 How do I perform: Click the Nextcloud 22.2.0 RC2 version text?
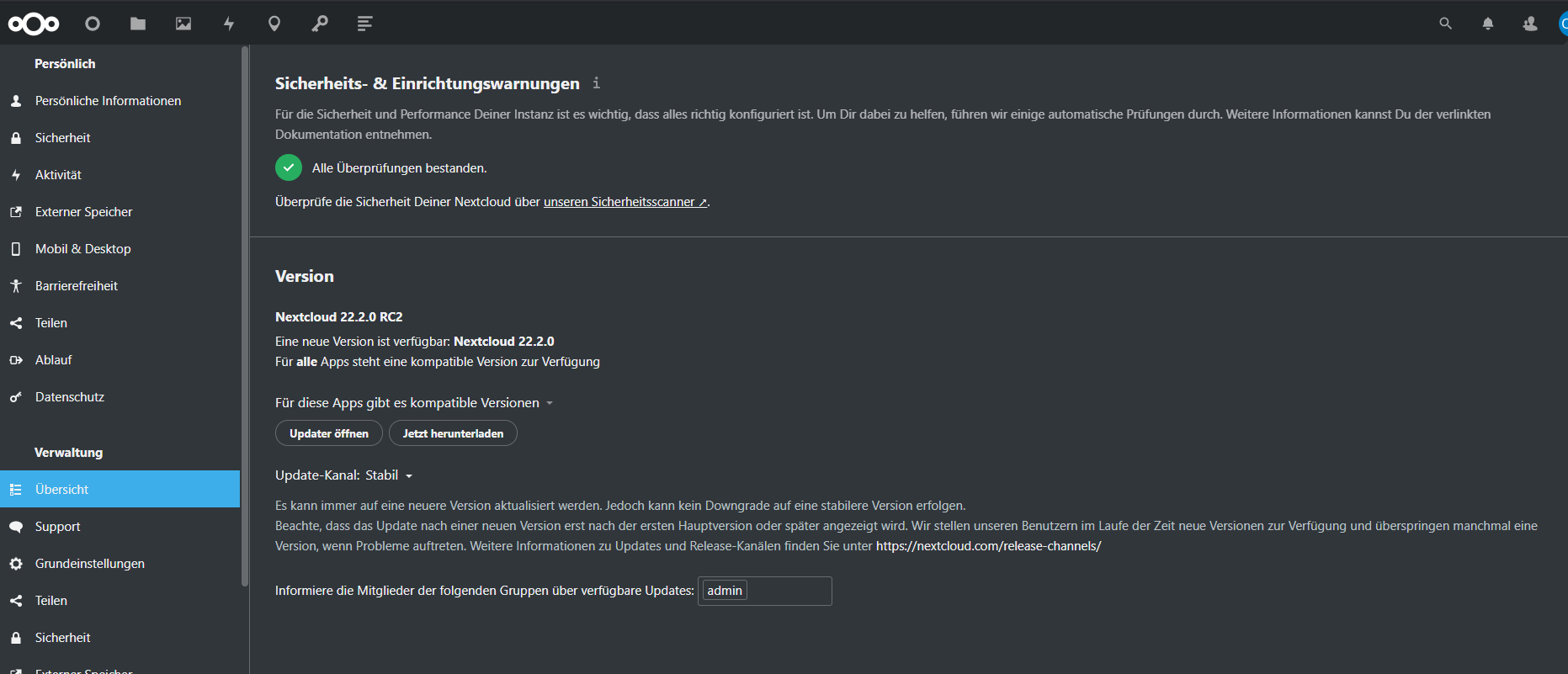338,317
